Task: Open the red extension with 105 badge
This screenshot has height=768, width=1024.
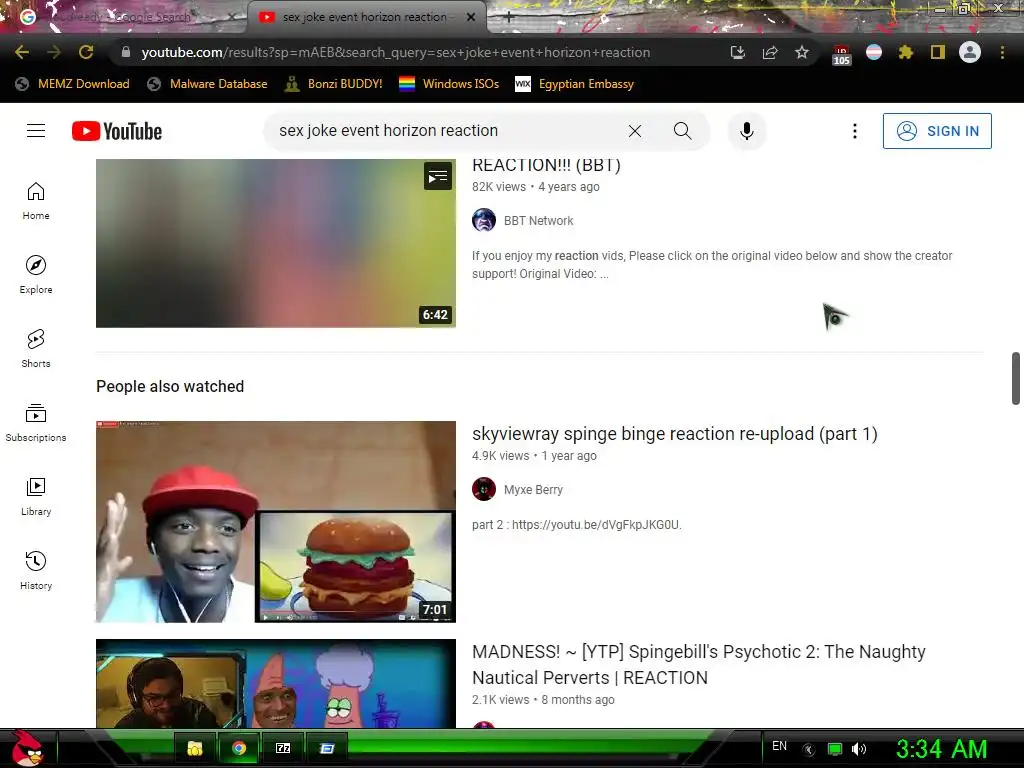Action: pos(841,54)
